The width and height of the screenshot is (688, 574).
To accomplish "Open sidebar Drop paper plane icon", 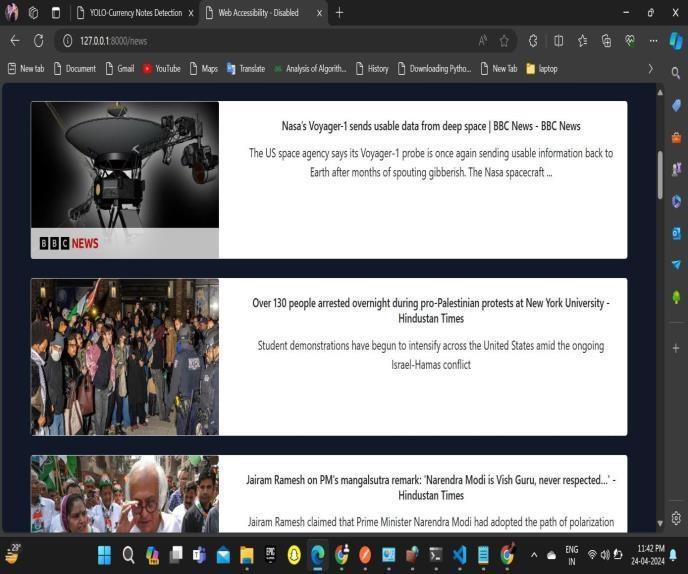I will click(676, 264).
